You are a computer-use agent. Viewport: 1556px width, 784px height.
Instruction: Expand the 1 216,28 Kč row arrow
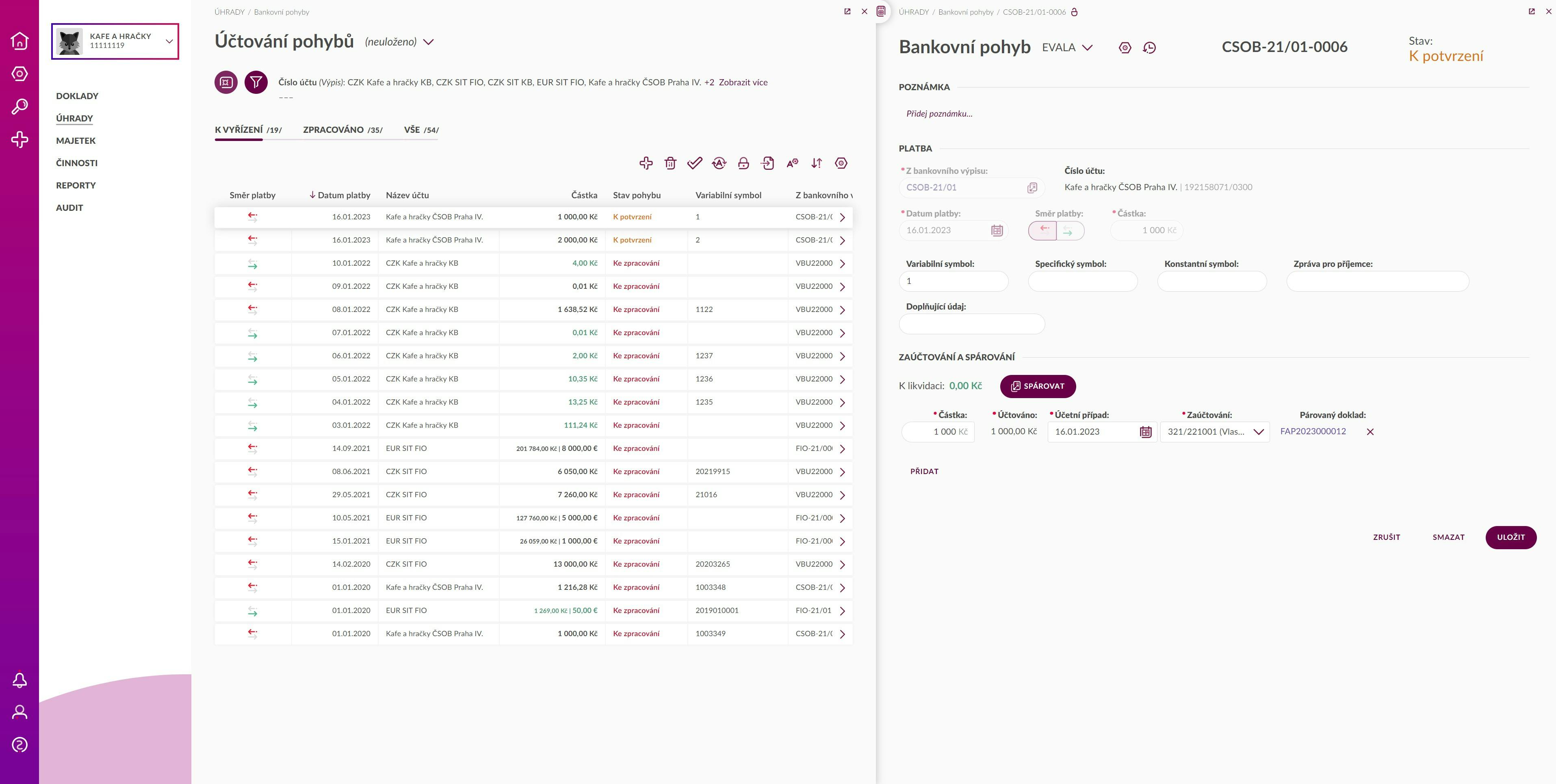point(842,588)
